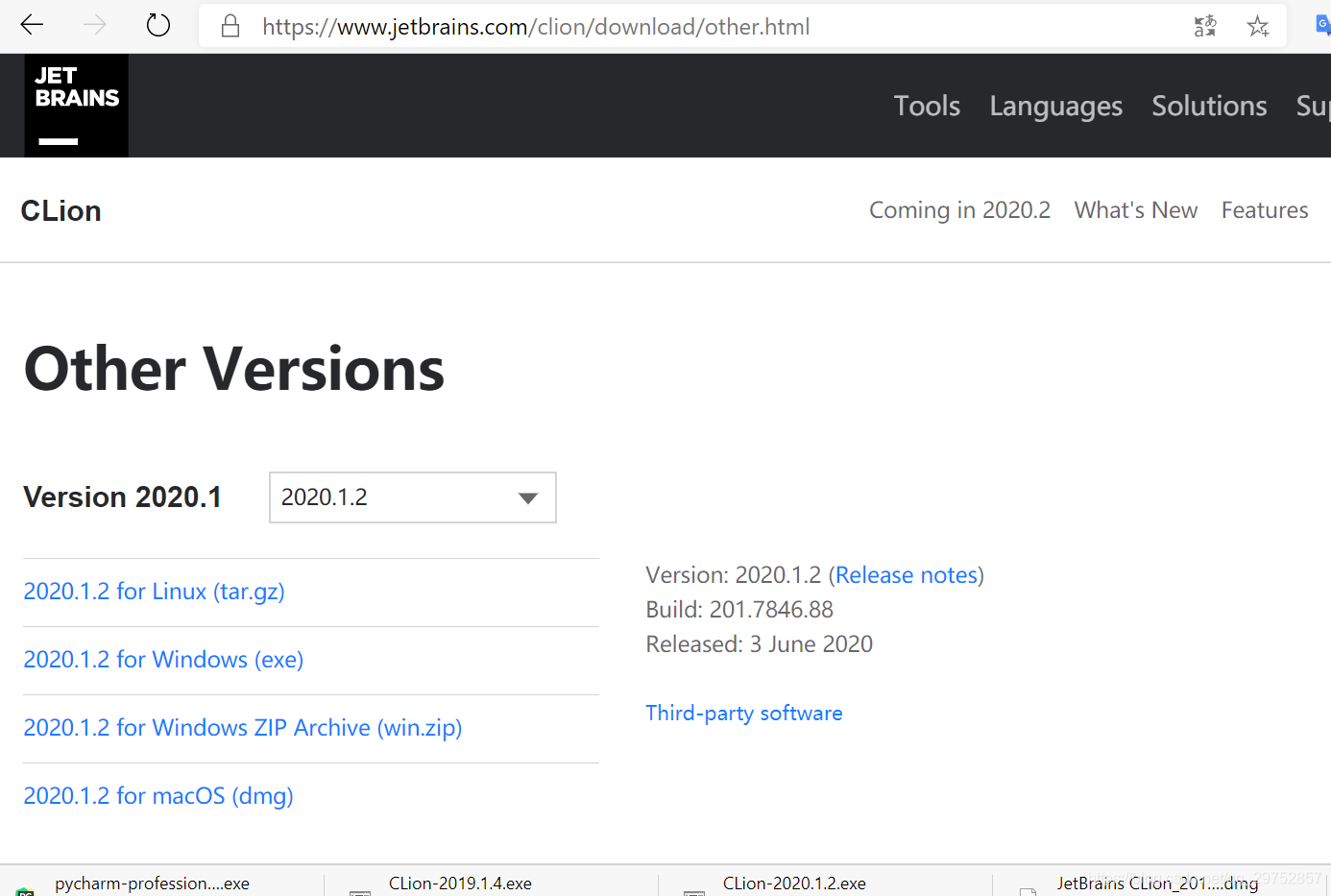Open downloaded CLion-2019.1.4.exe file
This screenshot has width=1331, height=896.
460,884
